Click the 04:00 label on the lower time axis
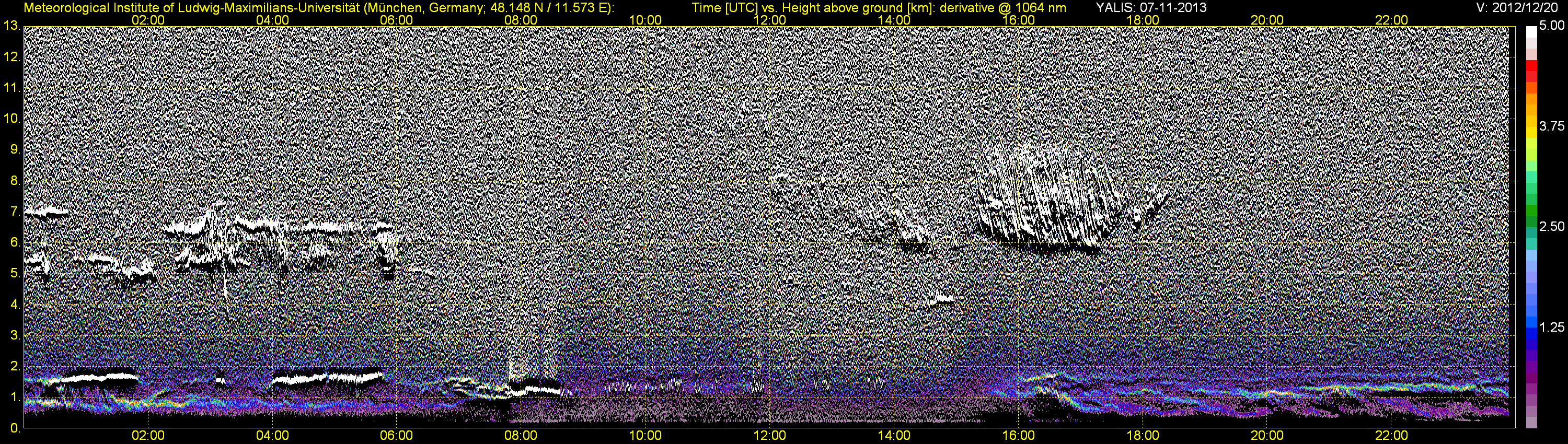The height and width of the screenshot is (444, 1568). [272, 436]
